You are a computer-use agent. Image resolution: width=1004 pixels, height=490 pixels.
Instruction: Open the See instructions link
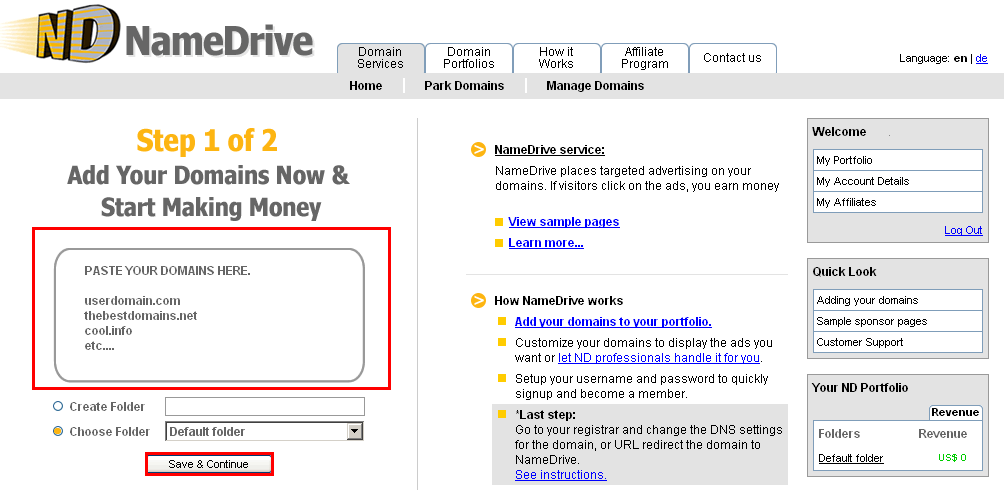[x=561, y=475]
